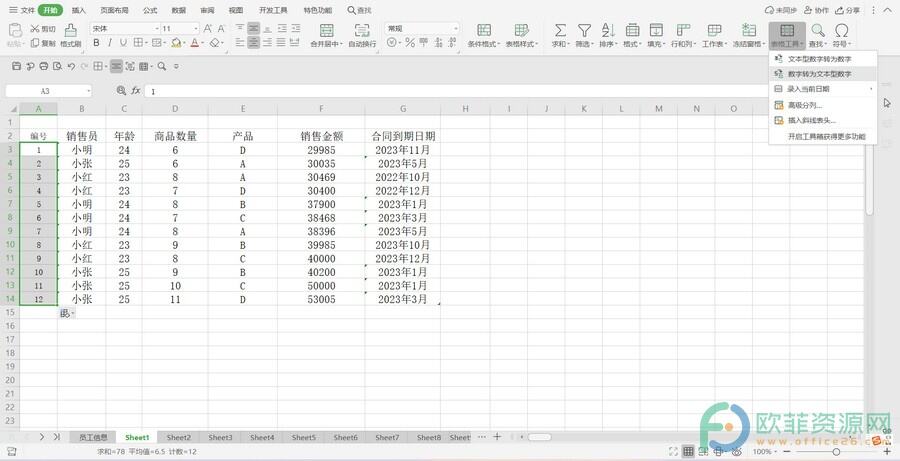Expand the font color dropdown arrow
Screen dimensions: 900x461
click(203, 43)
